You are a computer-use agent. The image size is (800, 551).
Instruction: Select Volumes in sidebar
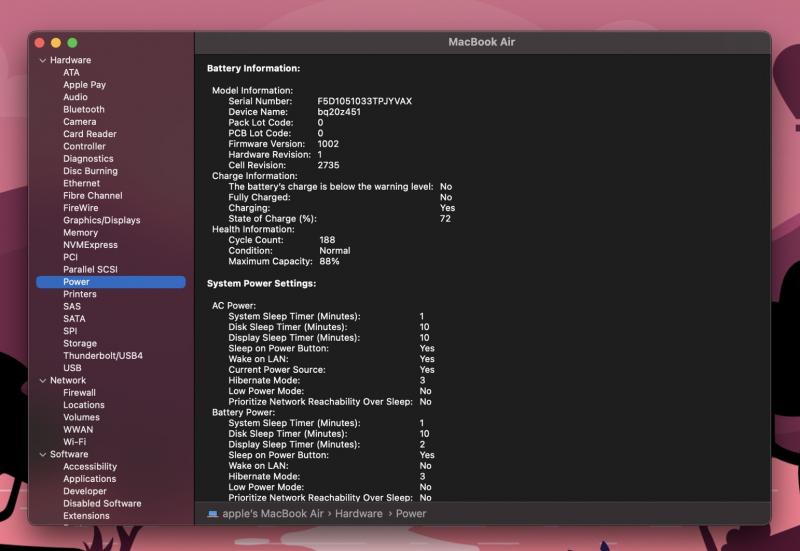click(x=81, y=417)
